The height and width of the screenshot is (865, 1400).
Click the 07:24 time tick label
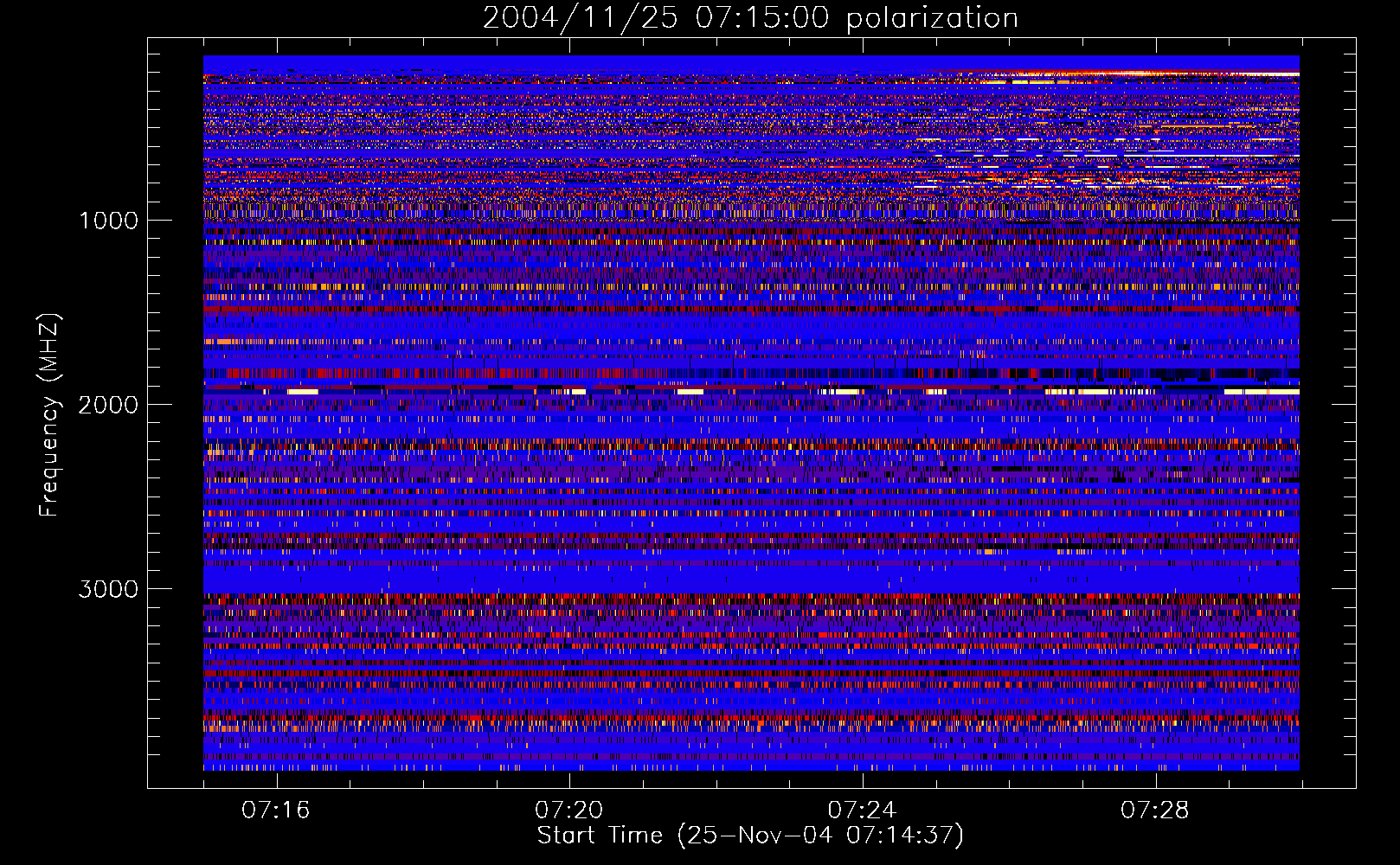click(x=862, y=811)
